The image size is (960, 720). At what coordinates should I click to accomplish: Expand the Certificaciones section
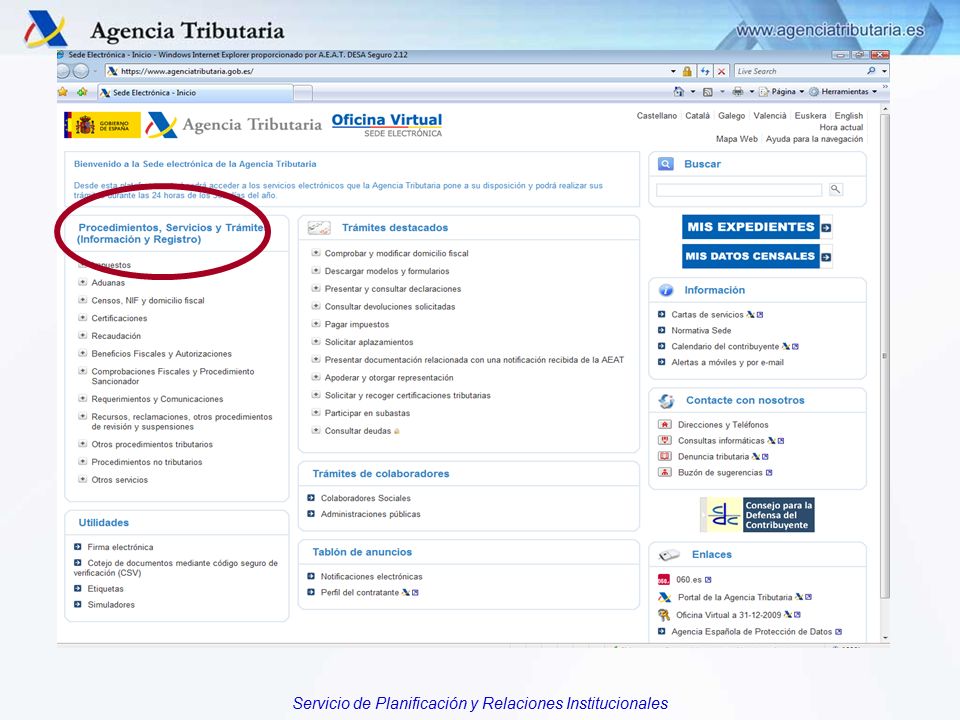[82, 318]
